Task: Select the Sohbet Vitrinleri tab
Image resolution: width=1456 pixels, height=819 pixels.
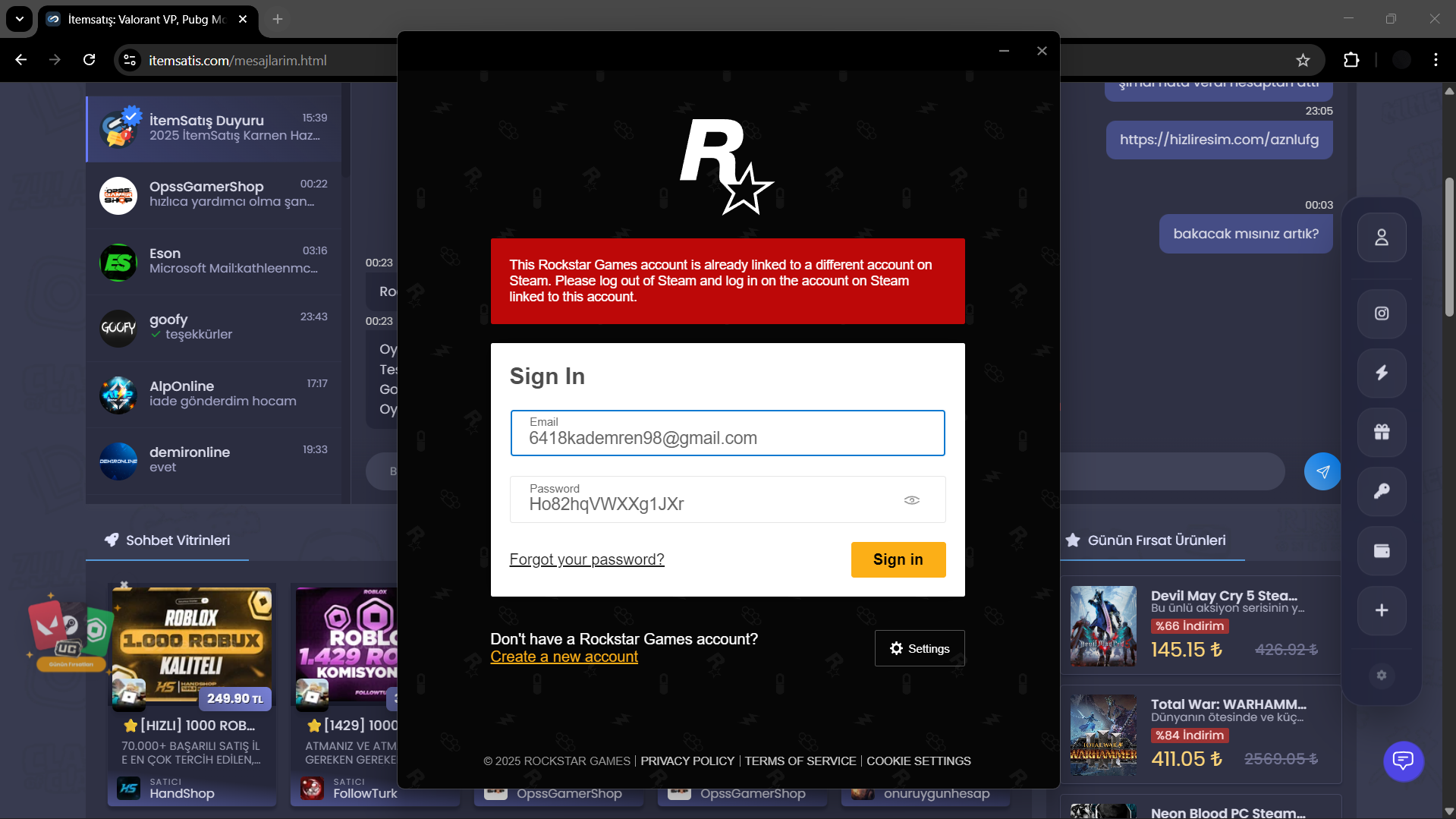Action: (168, 540)
